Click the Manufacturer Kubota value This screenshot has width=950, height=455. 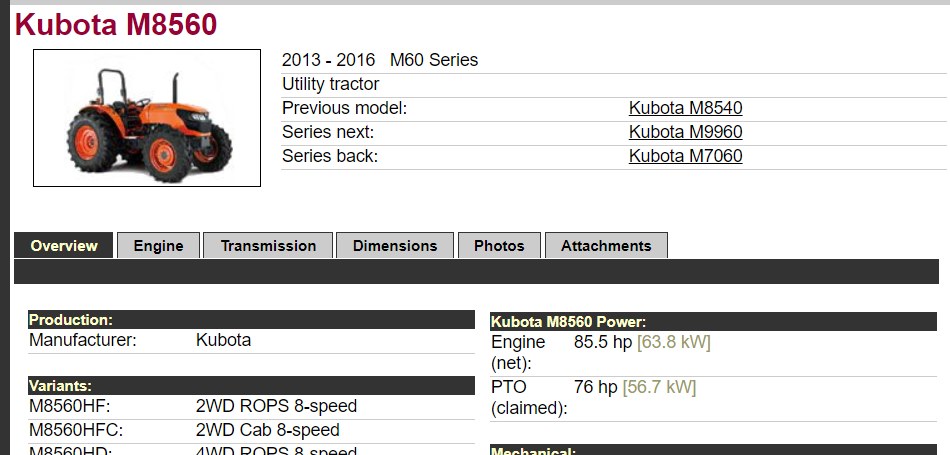coord(224,340)
